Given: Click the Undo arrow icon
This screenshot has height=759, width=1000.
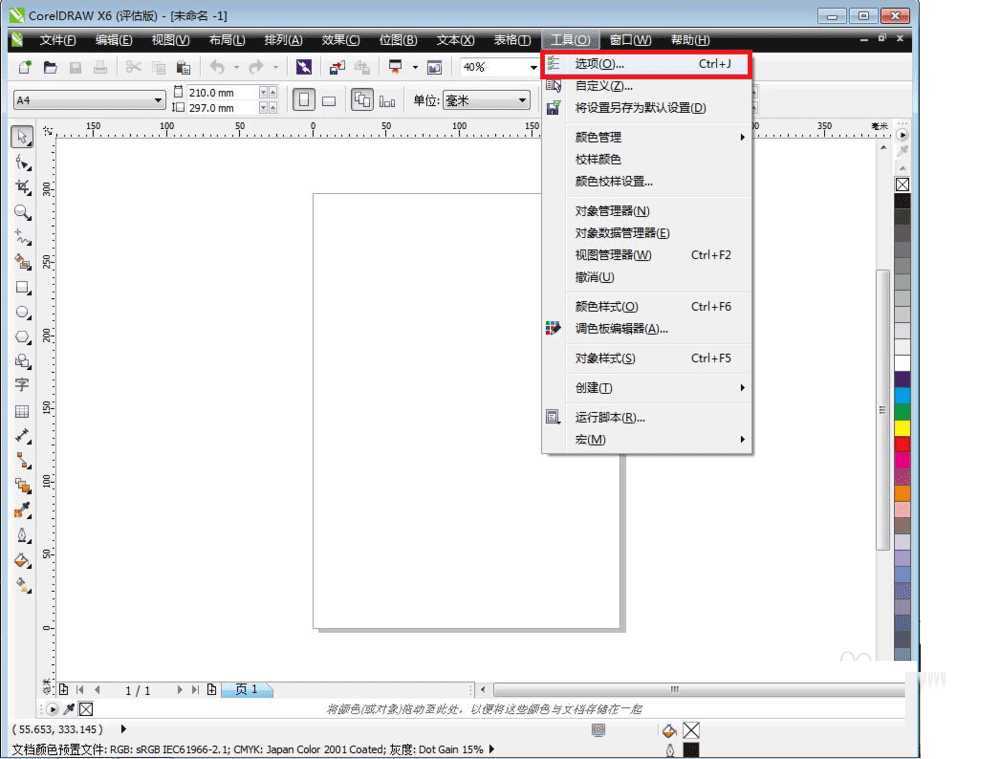Looking at the screenshot, I should pyautogui.click(x=217, y=67).
